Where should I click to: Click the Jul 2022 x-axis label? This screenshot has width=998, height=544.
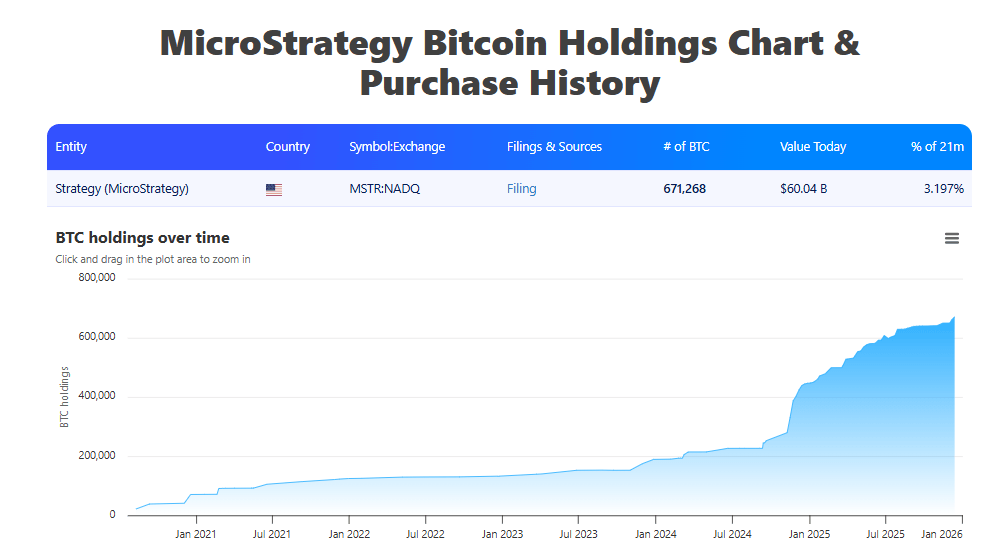425,534
